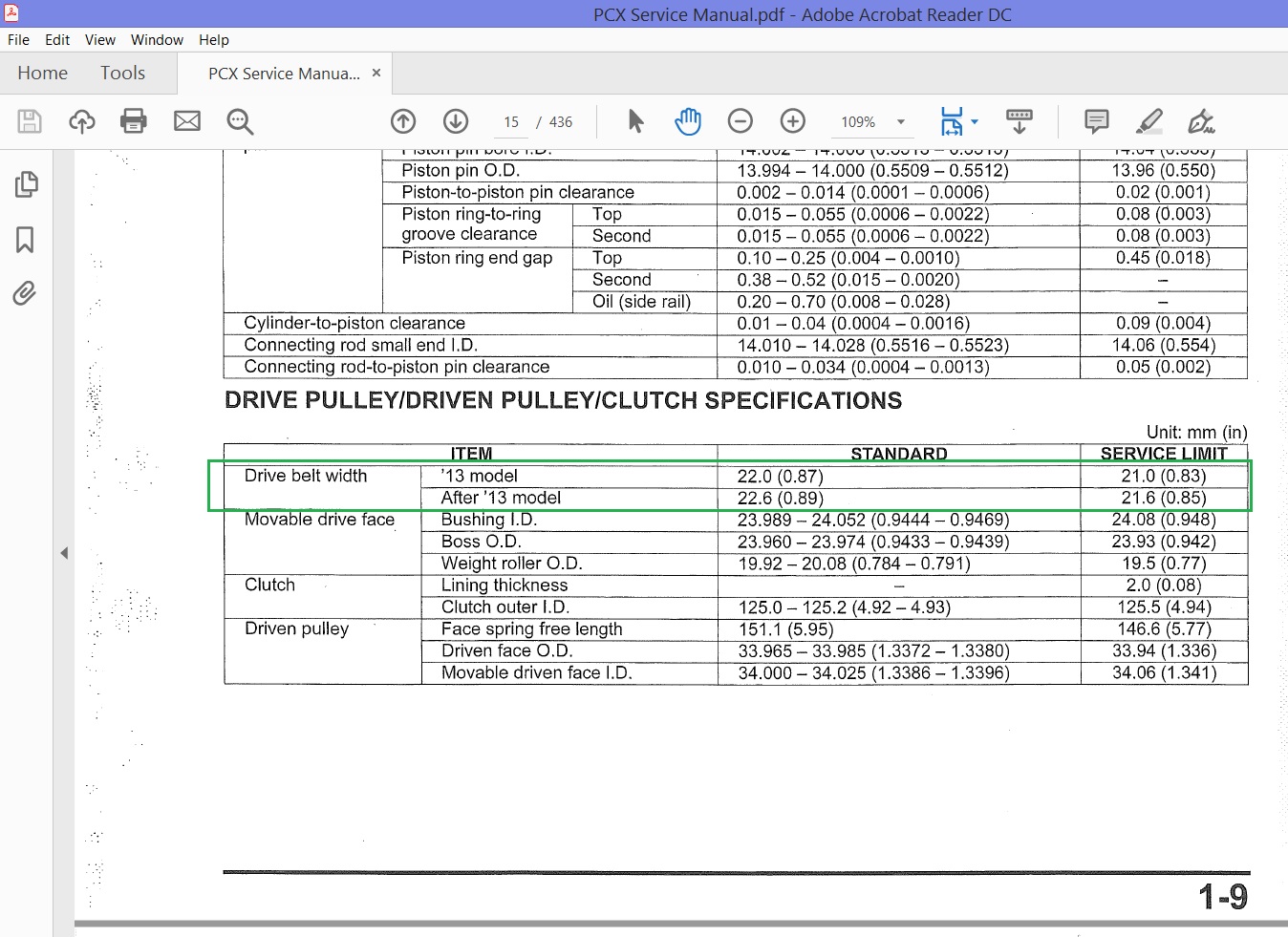Select the highlighter pen tool
This screenshot has height=937, width=1288.
pos(1149,121)
